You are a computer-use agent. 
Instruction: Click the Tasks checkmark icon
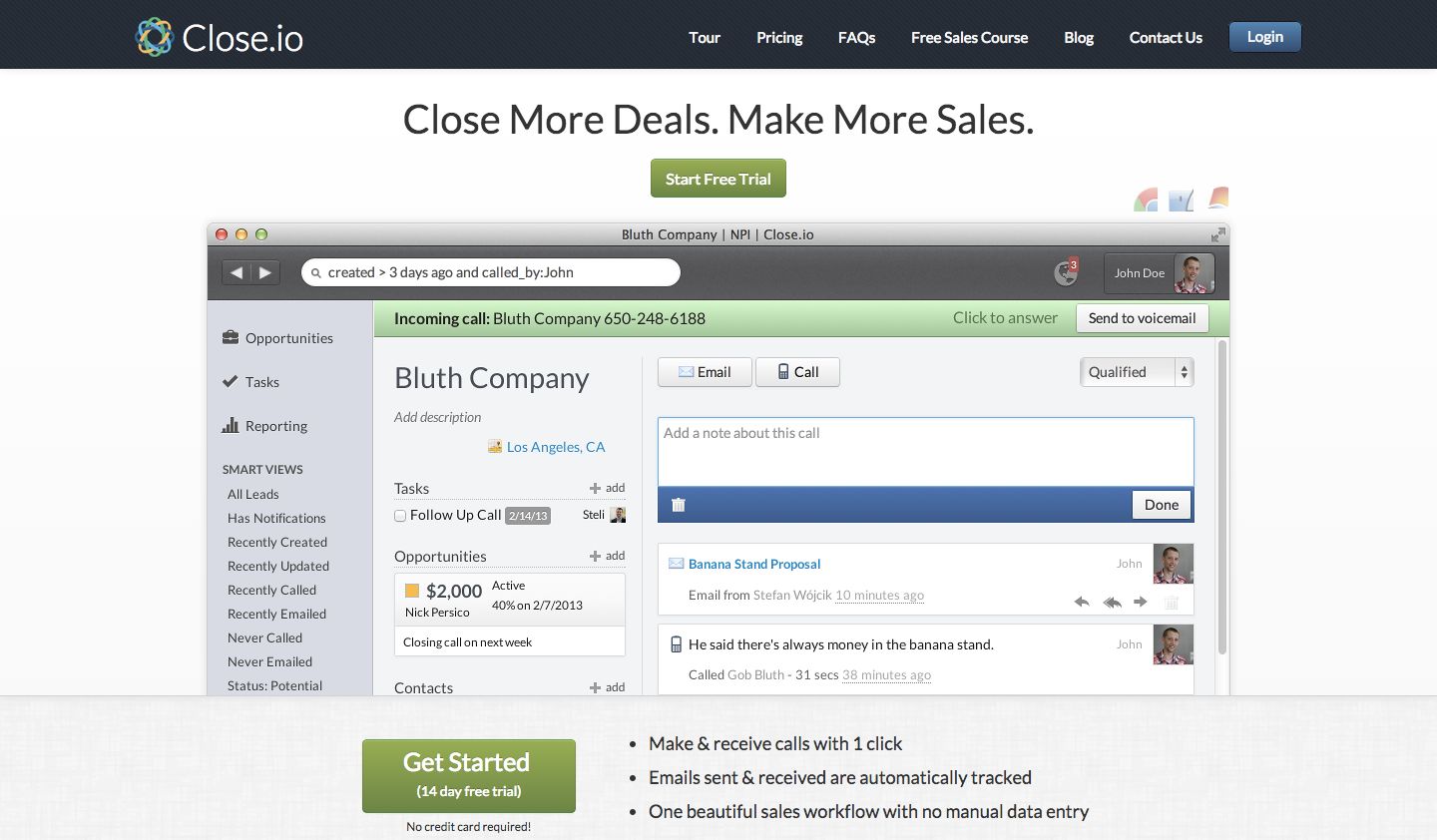[231, 381]
